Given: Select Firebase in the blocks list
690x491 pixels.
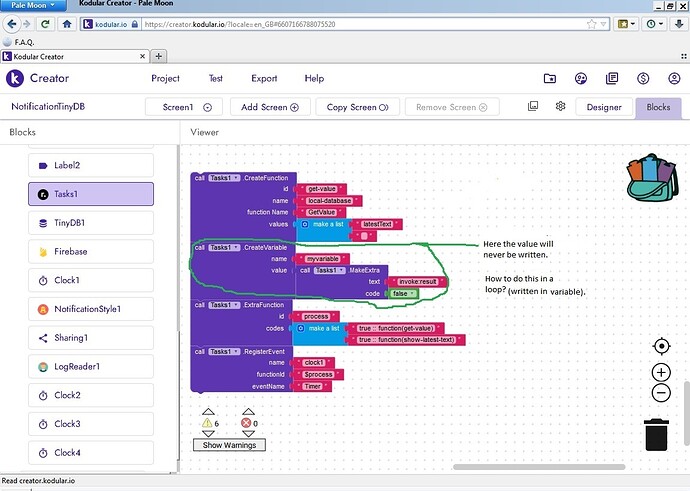Looking at the screenshot, I should coord(91,252).
